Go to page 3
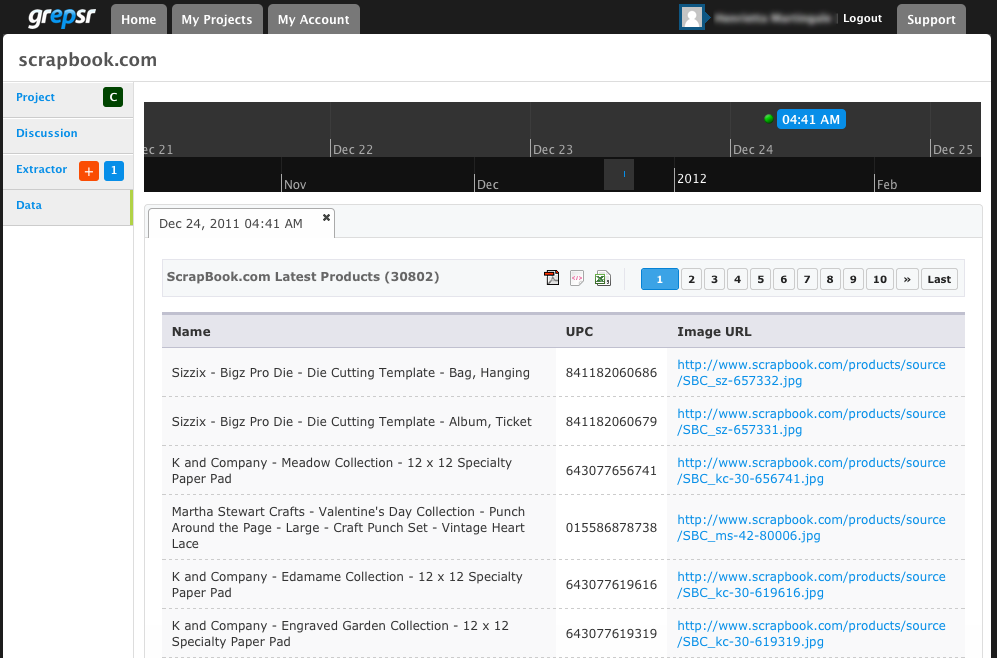This screenshot has height=658, width=997. 714,279
